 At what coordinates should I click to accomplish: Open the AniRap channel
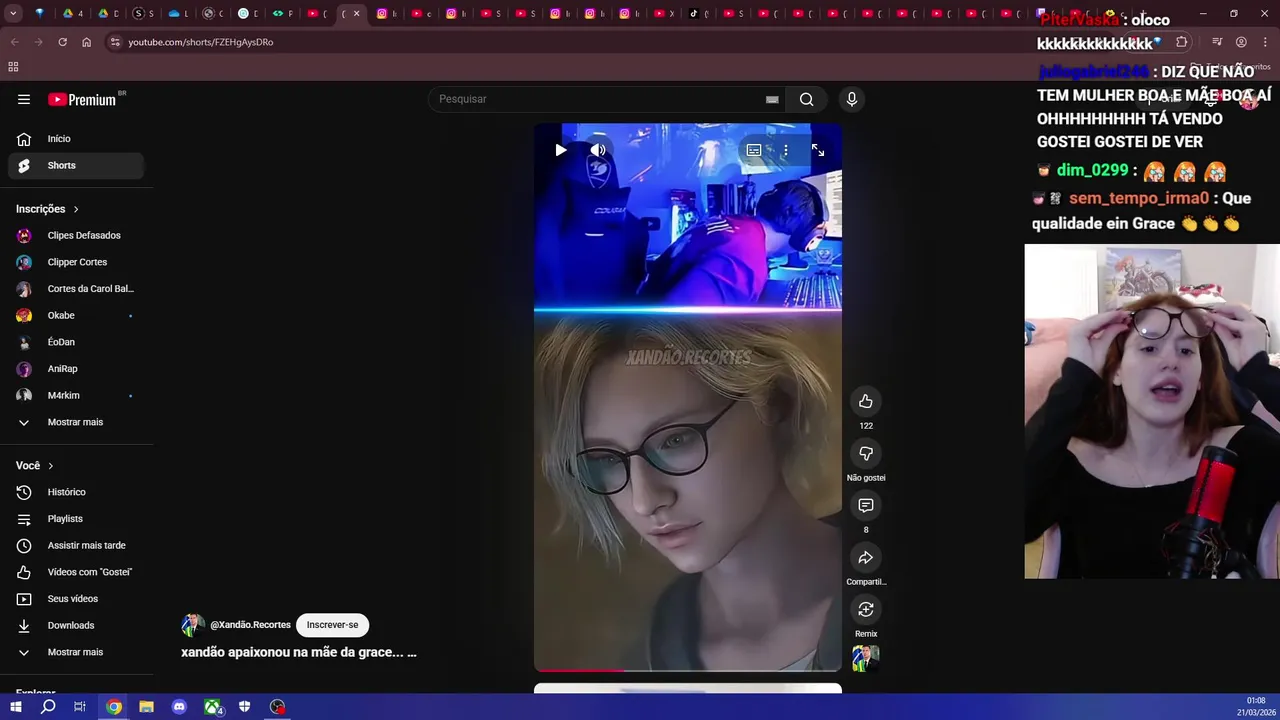coord(76,369)
